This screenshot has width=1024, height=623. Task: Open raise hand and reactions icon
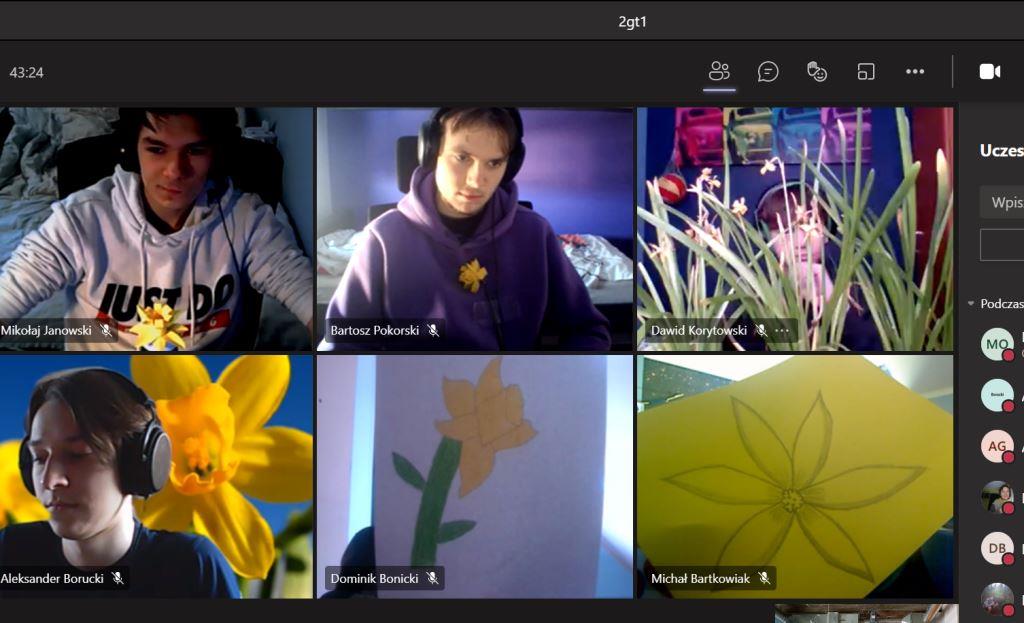817,71
